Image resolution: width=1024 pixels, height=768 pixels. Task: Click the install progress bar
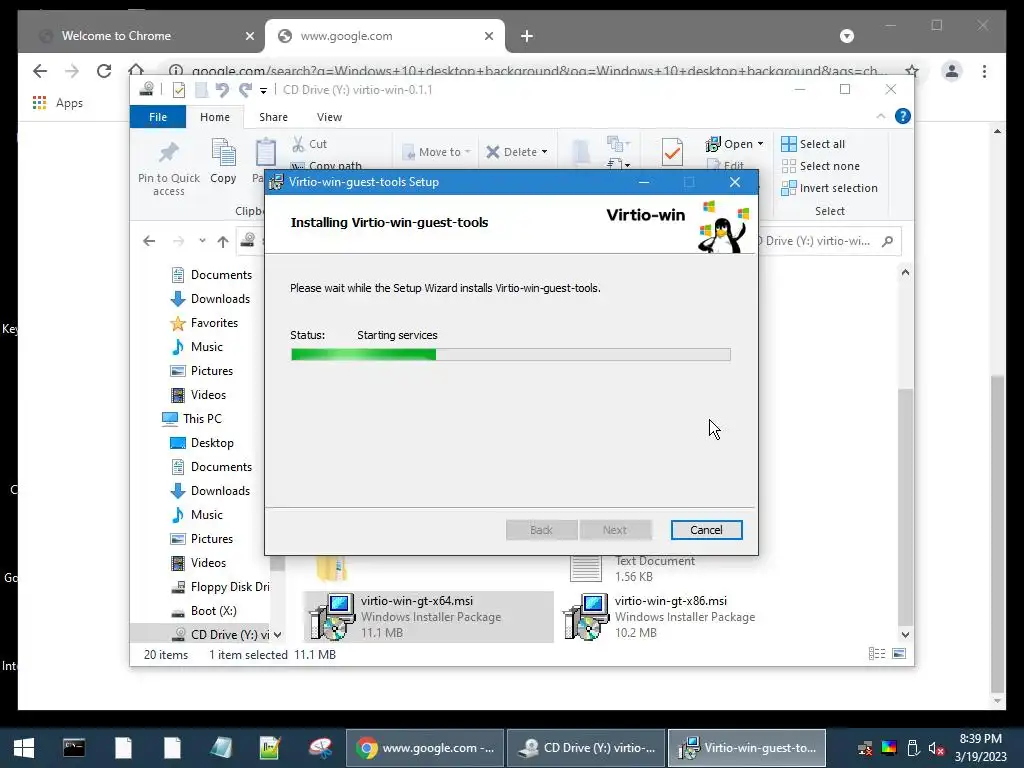[x=511, y=355]
